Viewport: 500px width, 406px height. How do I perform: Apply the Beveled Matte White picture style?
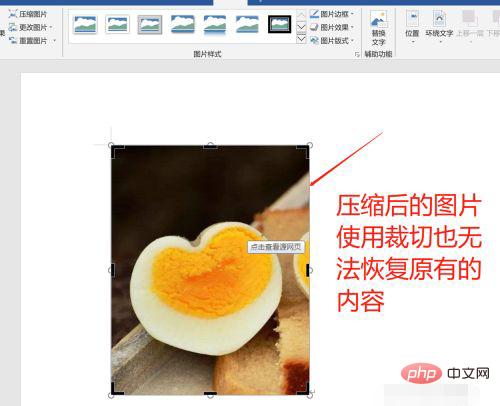pyautogui.click(x=117, y=25)
